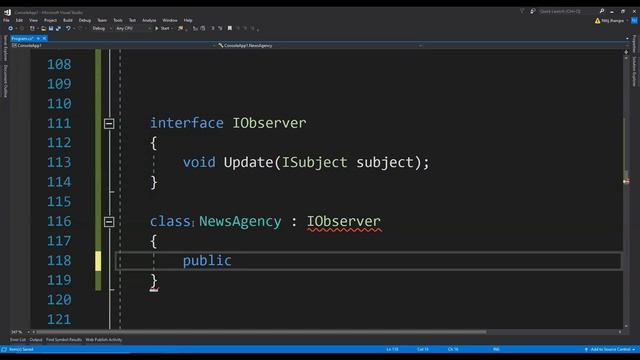Screen dimensions: 640x360
Task: Click the New Project toolbar icon
Action: pos(32,29)
